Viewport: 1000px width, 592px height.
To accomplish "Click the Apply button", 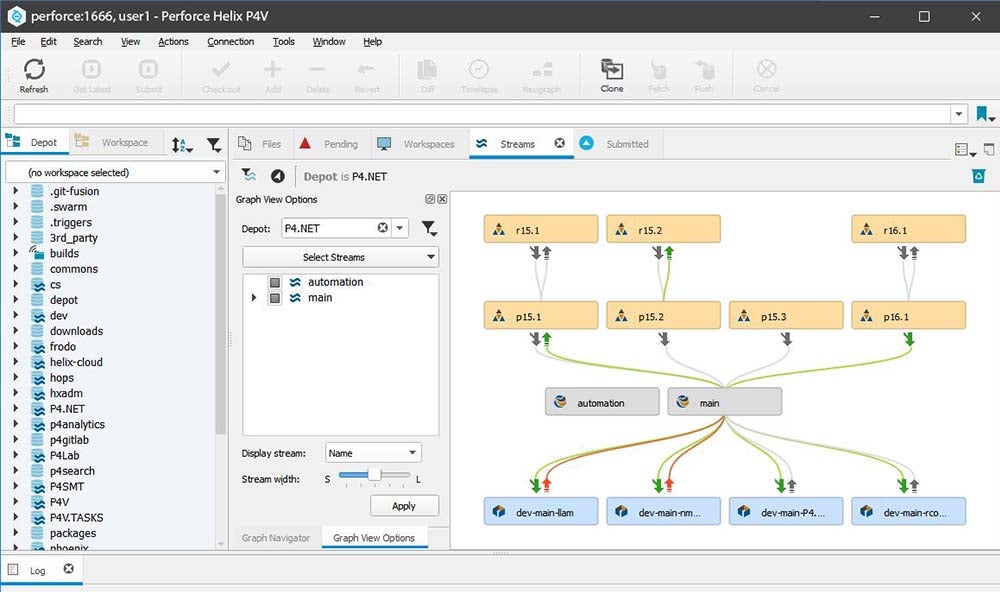I will coord(404,505).
